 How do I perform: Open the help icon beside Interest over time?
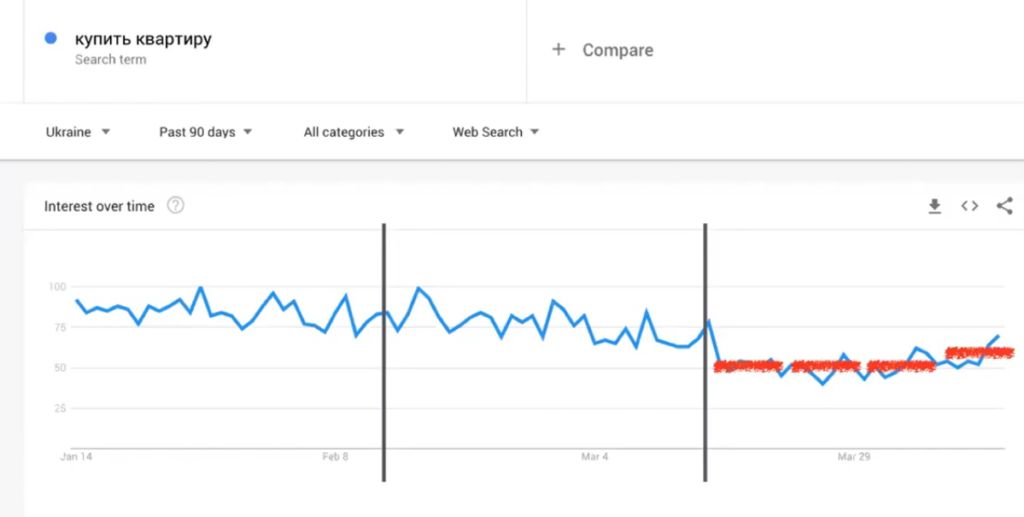pyautogui.click(x=176, y=206)
